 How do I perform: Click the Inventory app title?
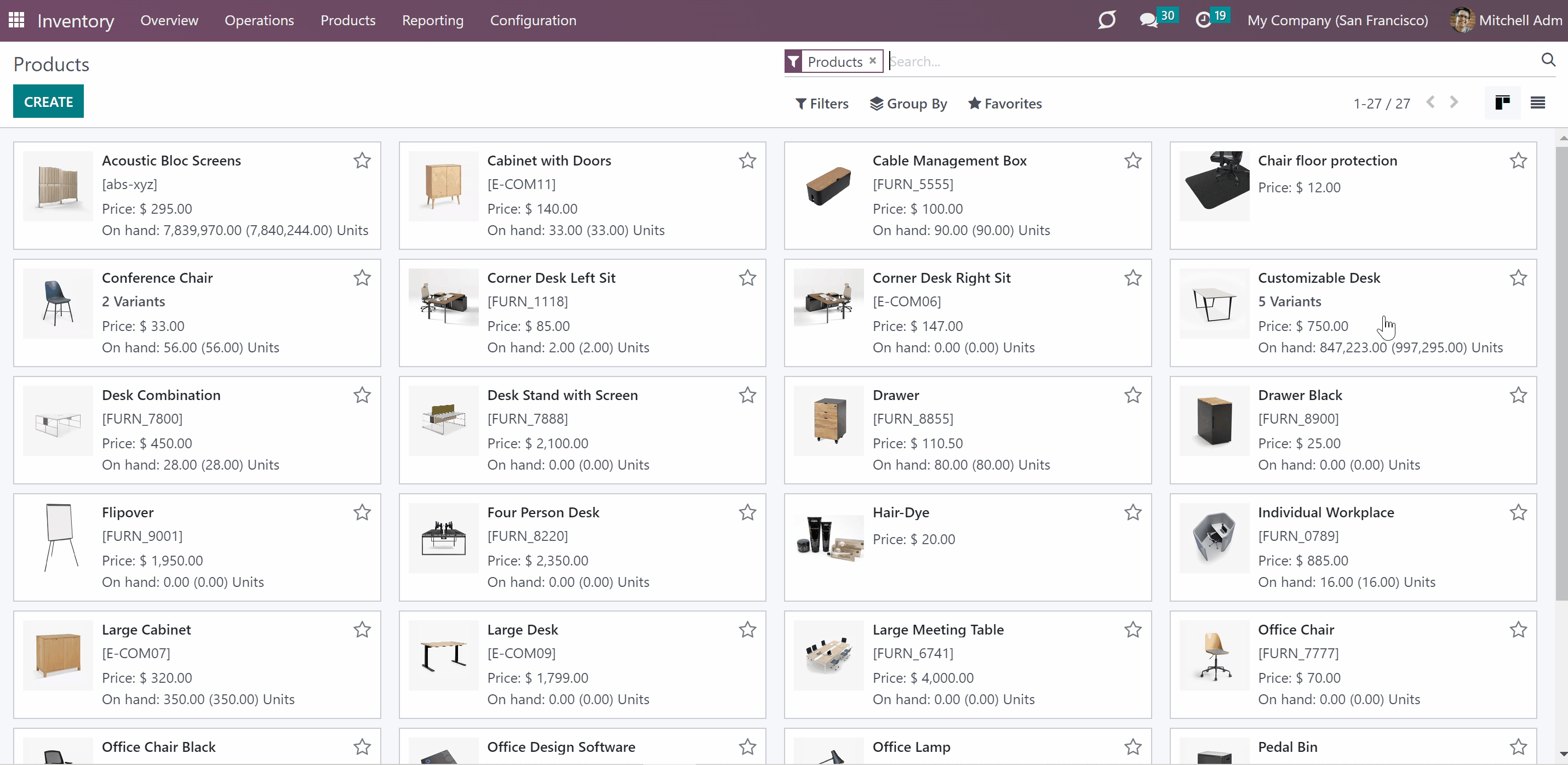(x=76, y=21)
